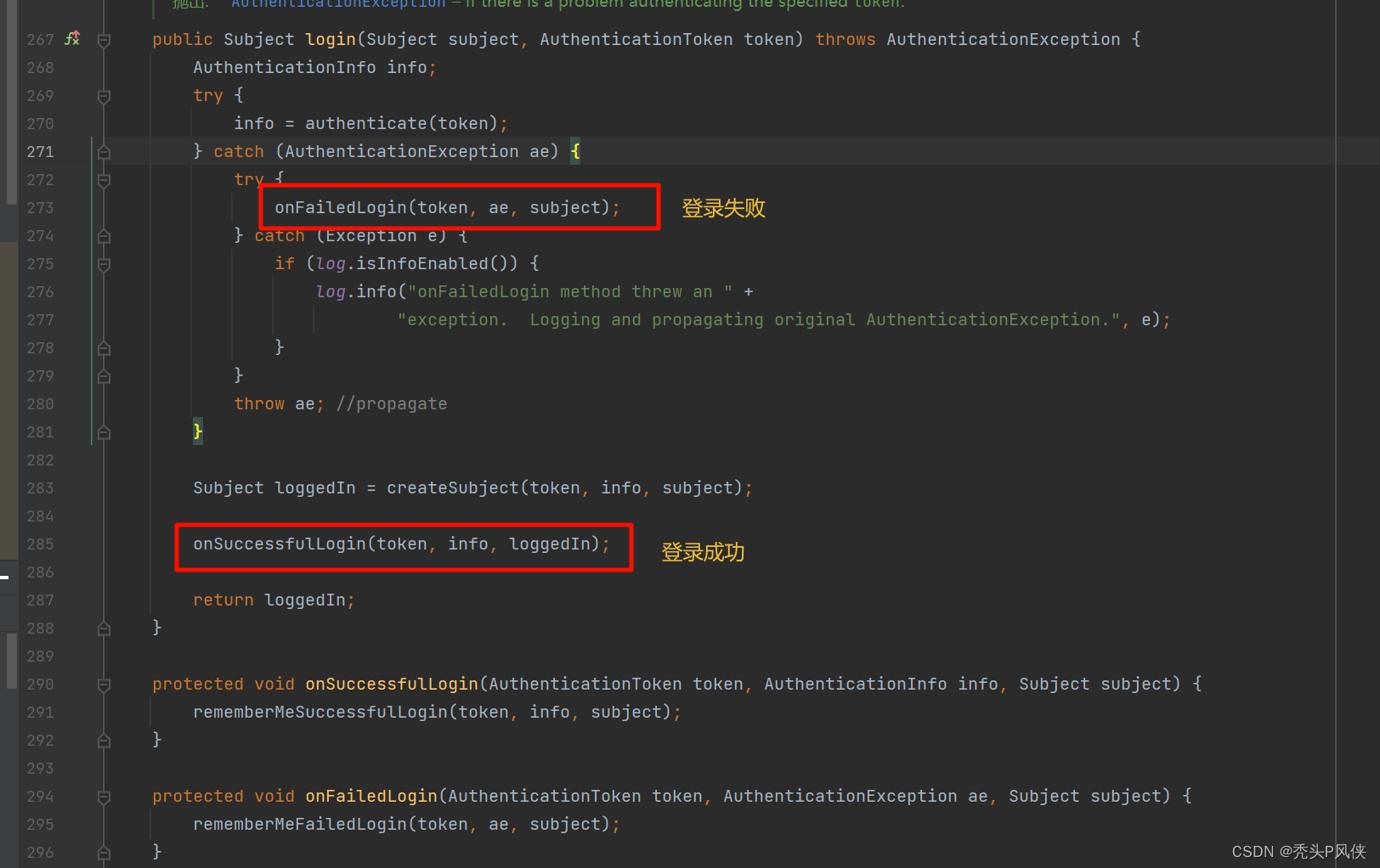Click the left-edge scrollbar thumb
1380x868 pixels.
pyautogui.click(x=12, y=102)
